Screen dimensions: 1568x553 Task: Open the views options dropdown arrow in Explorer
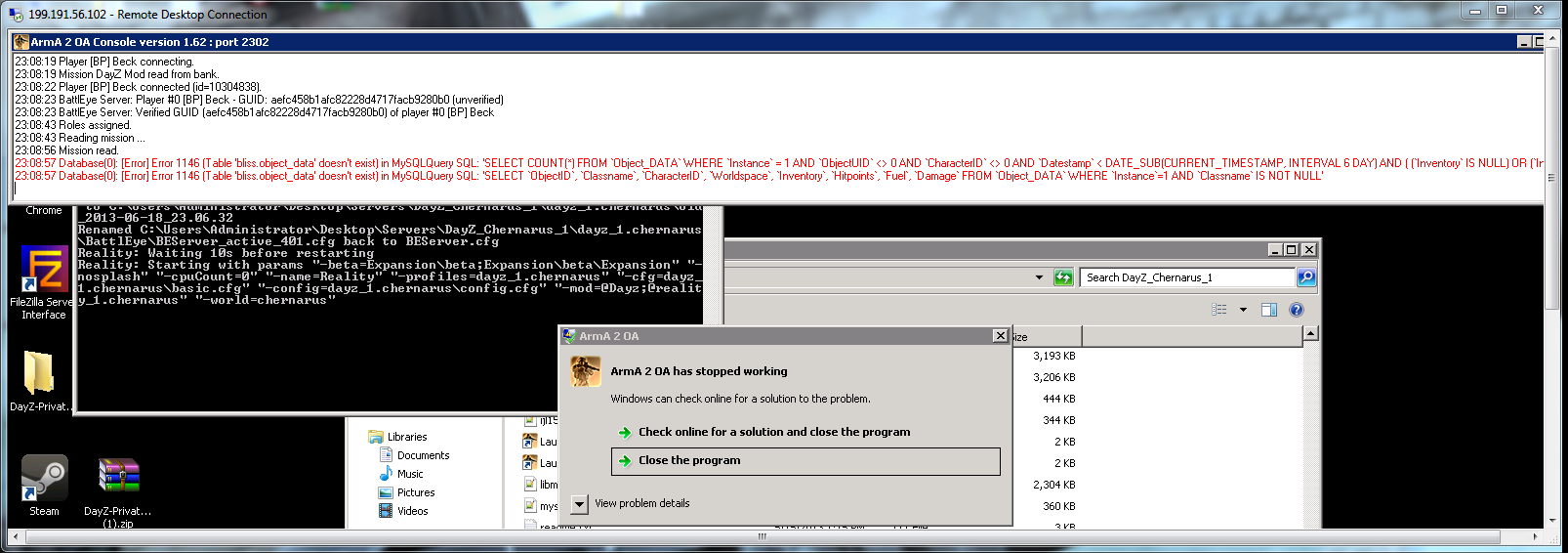click(1243, 310)
